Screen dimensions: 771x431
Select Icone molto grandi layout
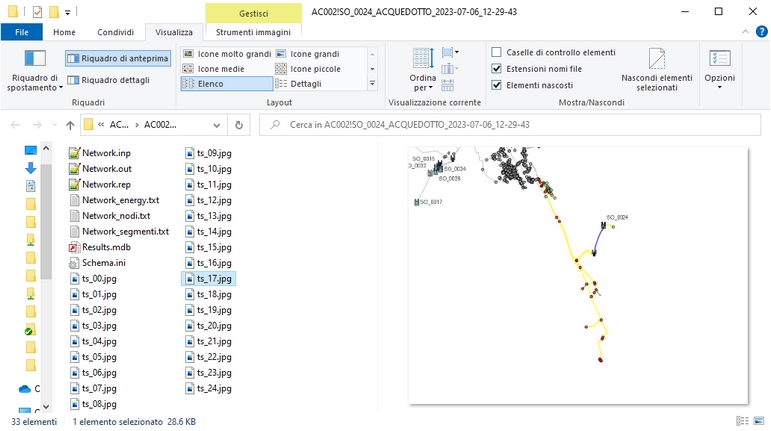[x=226, y=53]
